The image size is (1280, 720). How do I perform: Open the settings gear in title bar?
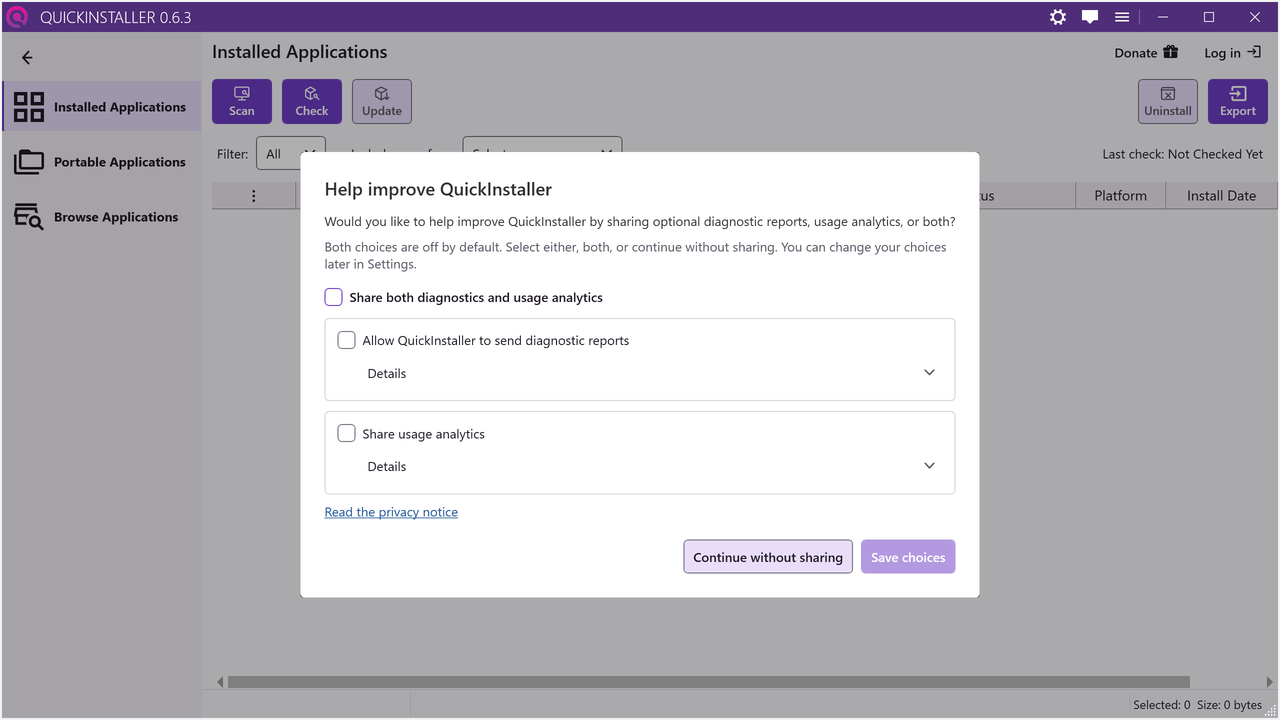(1058, 17)
